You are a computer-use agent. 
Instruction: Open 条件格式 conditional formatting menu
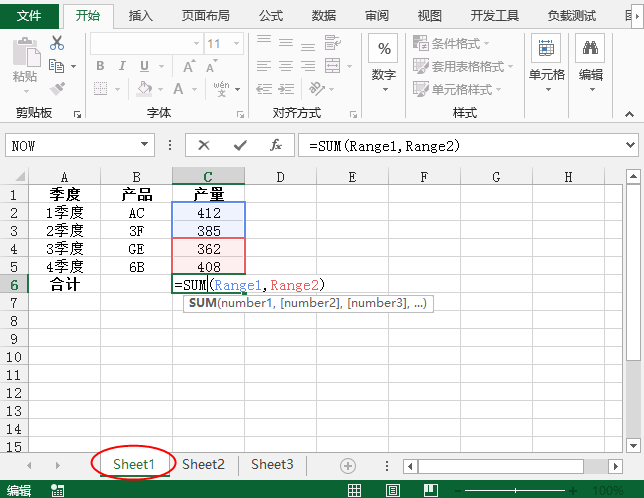point(451,43)
